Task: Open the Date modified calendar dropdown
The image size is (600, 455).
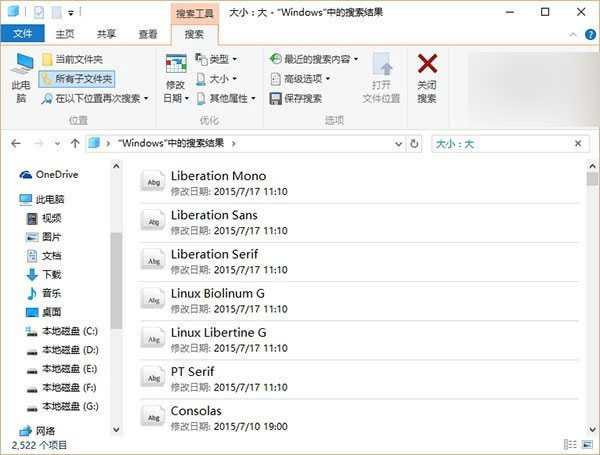Action: click(176, 78)
